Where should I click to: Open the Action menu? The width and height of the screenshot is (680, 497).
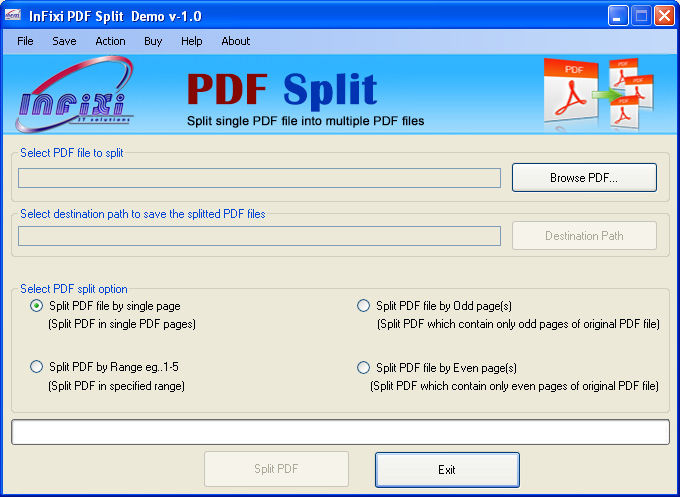point(110,41)
